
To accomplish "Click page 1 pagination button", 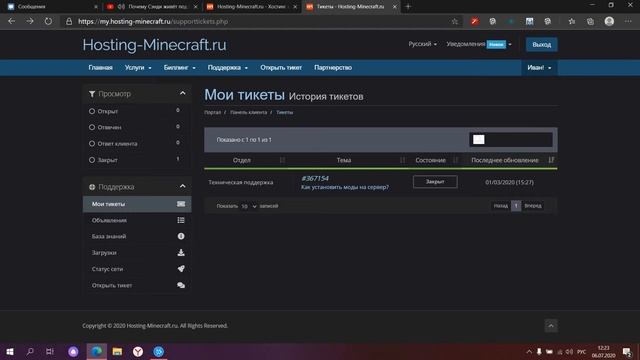I will (516, 206).
